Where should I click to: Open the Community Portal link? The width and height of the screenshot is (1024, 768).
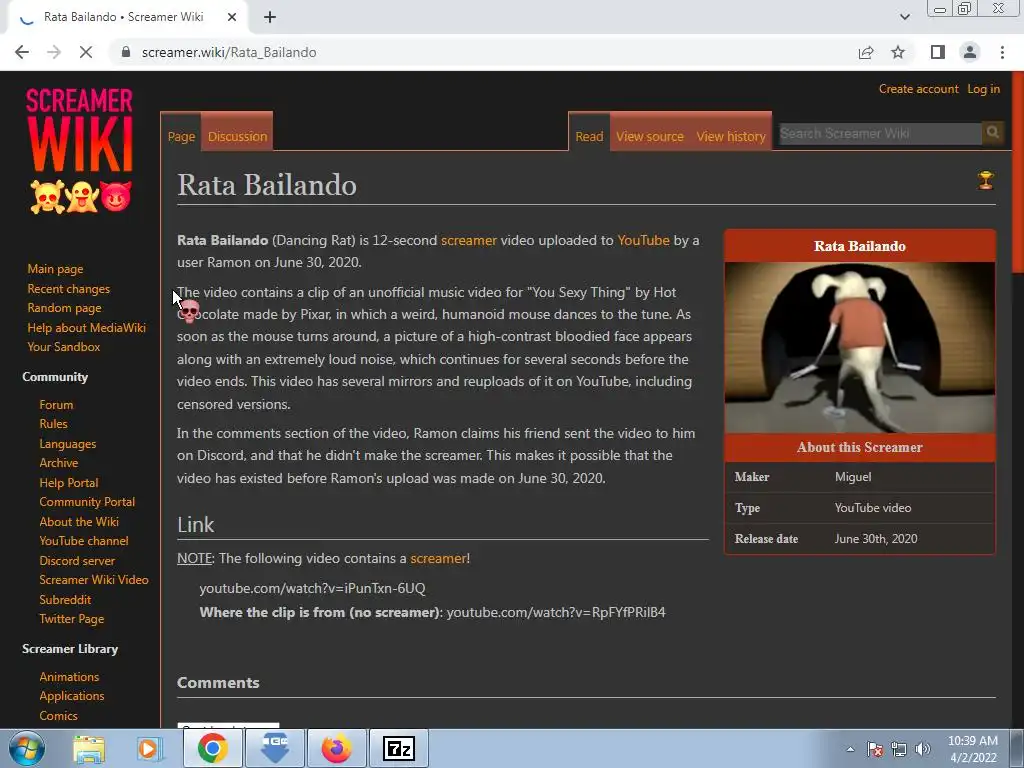point(87,502)
